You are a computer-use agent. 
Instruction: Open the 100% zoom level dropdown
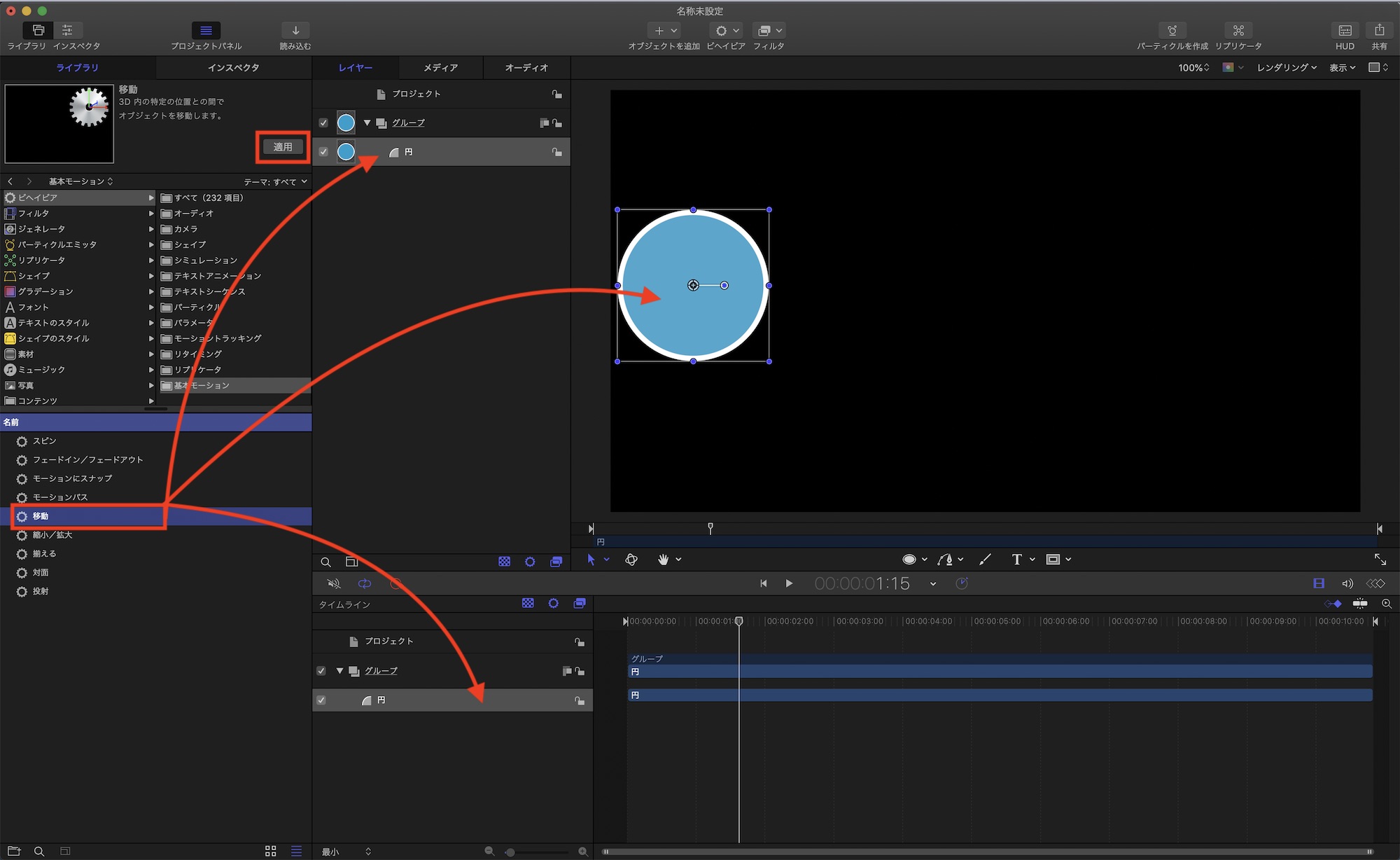[1193, 67]
